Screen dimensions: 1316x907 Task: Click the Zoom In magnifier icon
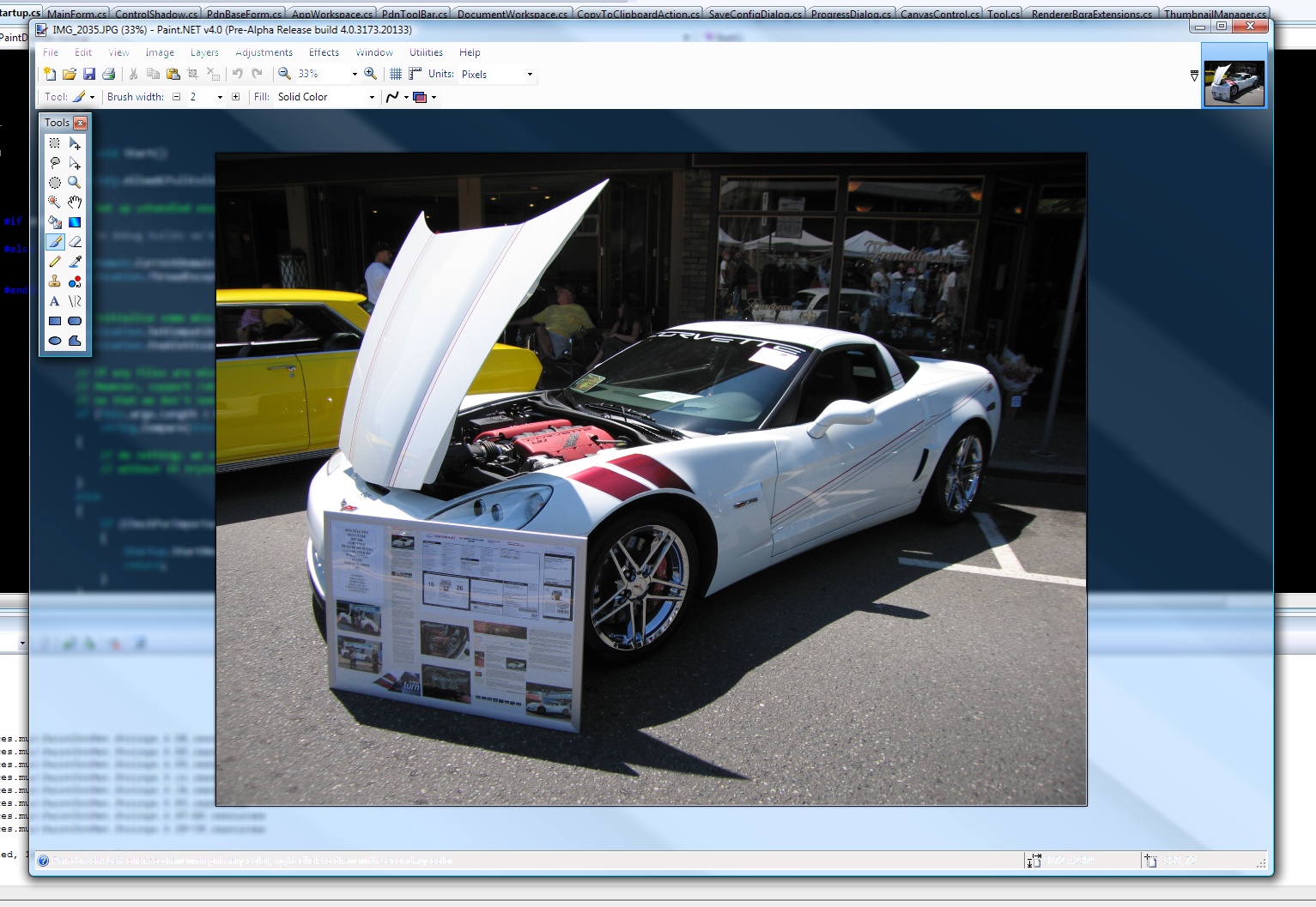(x=370, y=74)
